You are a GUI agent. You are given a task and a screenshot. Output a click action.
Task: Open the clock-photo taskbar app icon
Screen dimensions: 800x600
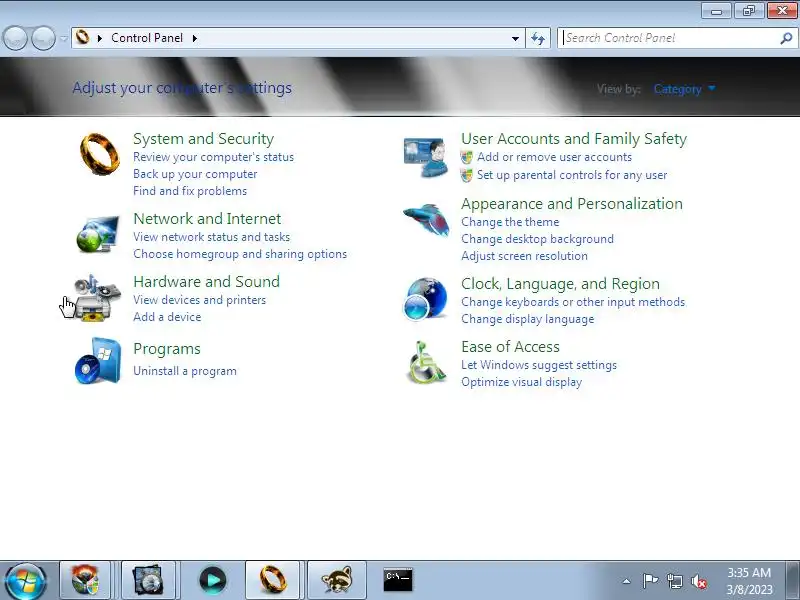[148, 580]
